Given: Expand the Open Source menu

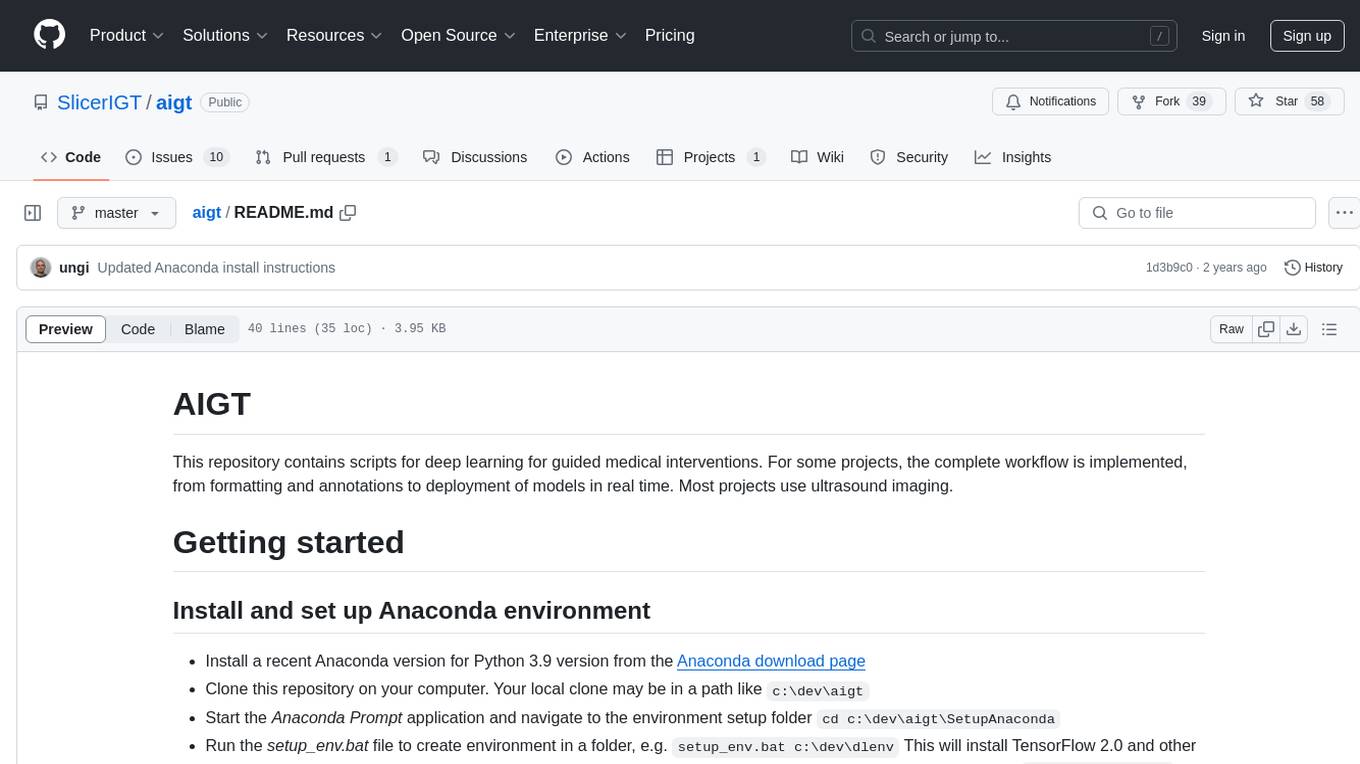Looking at the screenshot, I should click(458, 35).
